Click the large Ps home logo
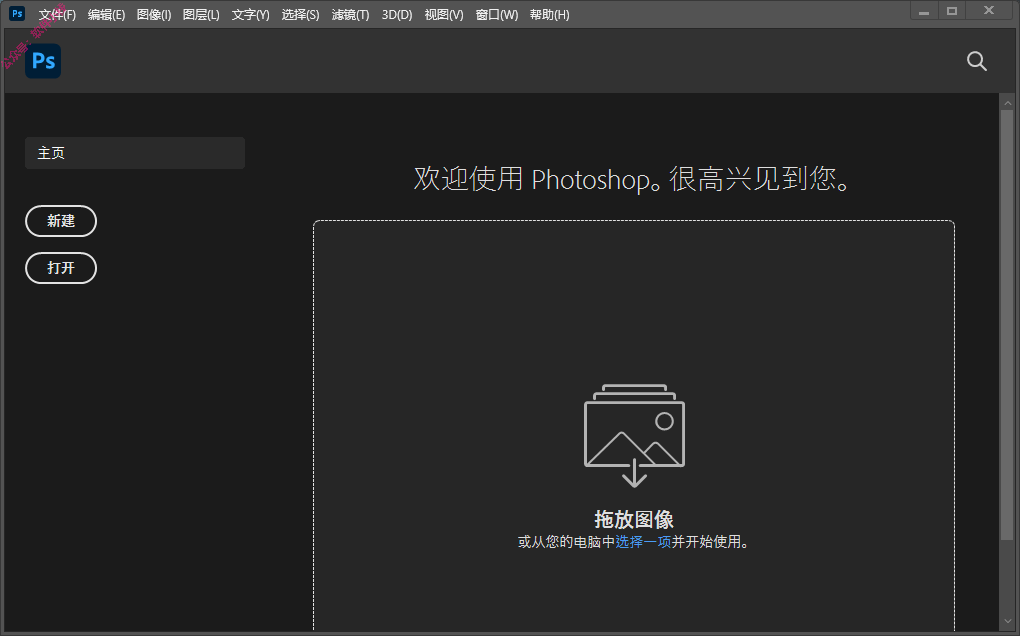The width and height of the screenshot is (1020, 636). pyautogui.click(x=43, y=61)
